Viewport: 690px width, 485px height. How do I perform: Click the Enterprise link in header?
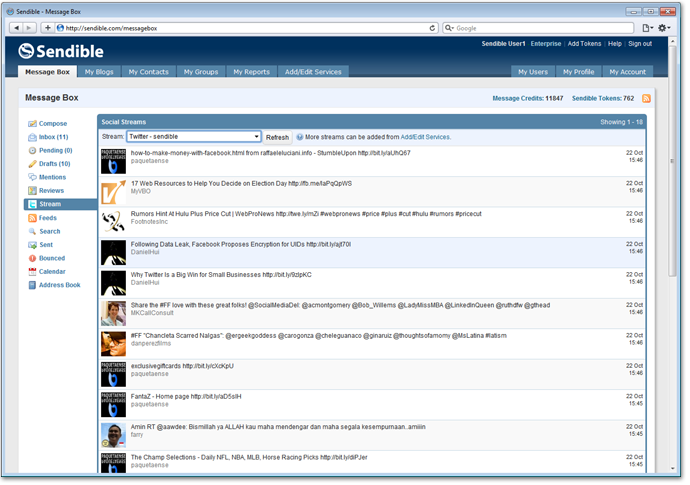coord(546,44)
